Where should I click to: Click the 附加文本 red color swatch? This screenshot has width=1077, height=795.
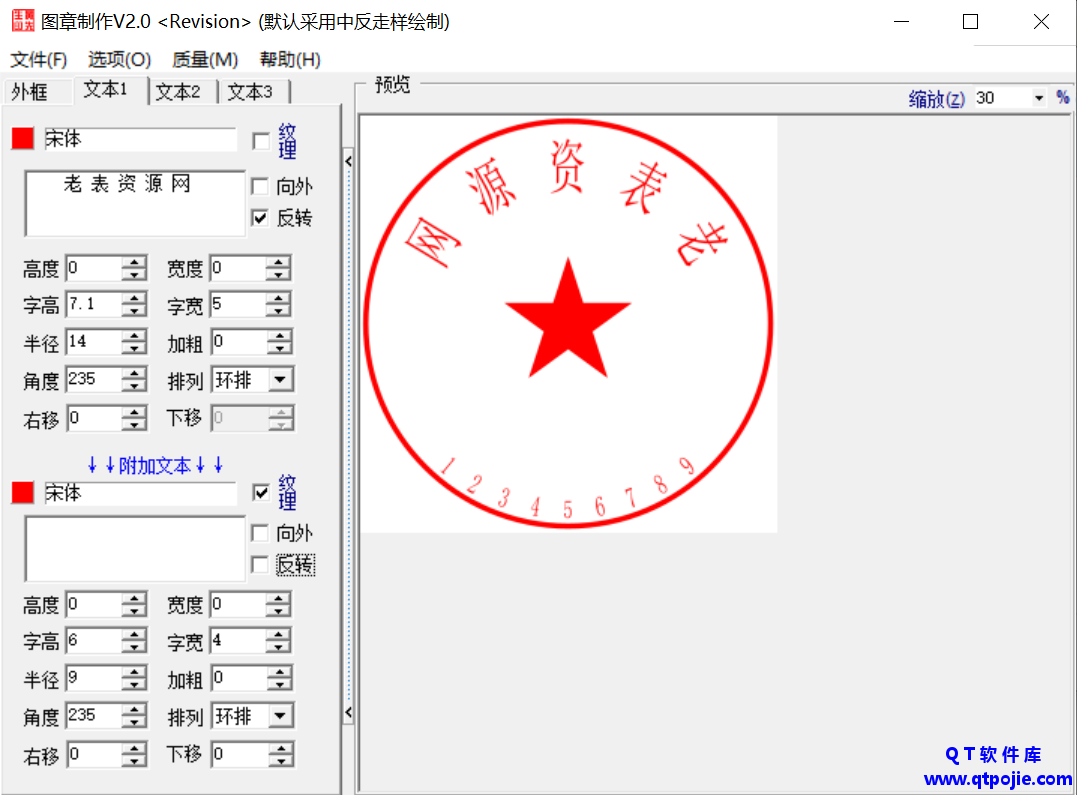(23, 493)
